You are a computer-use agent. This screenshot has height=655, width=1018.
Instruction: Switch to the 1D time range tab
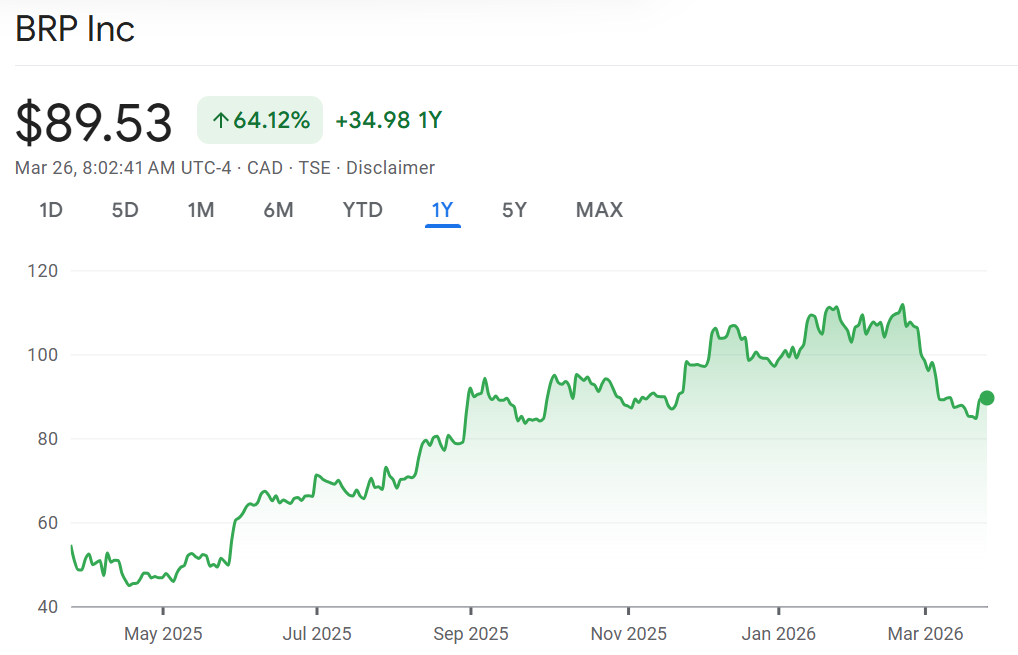click(x=51, y=210)
